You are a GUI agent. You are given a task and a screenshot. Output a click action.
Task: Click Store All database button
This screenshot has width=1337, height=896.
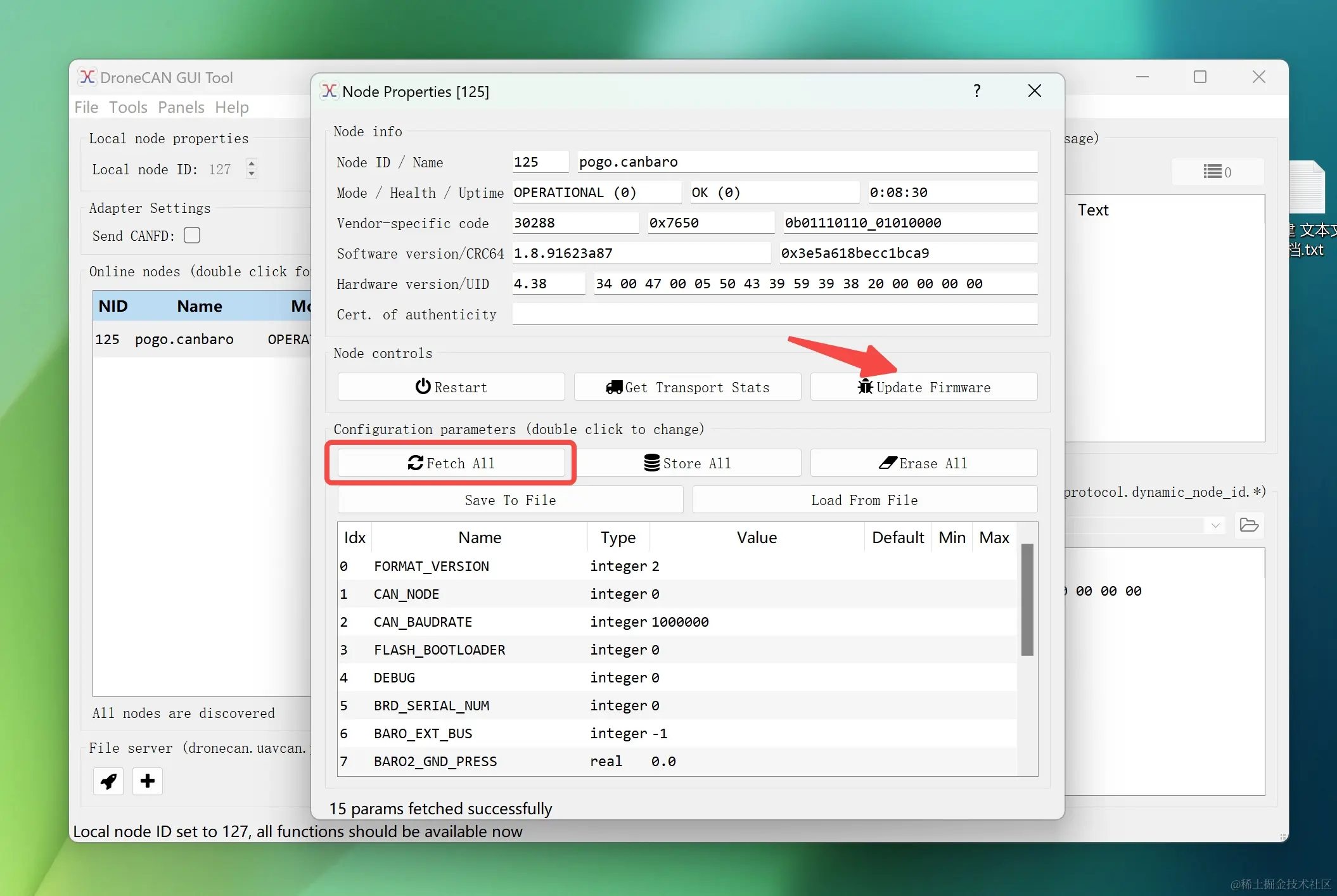[x=688, y=463]
